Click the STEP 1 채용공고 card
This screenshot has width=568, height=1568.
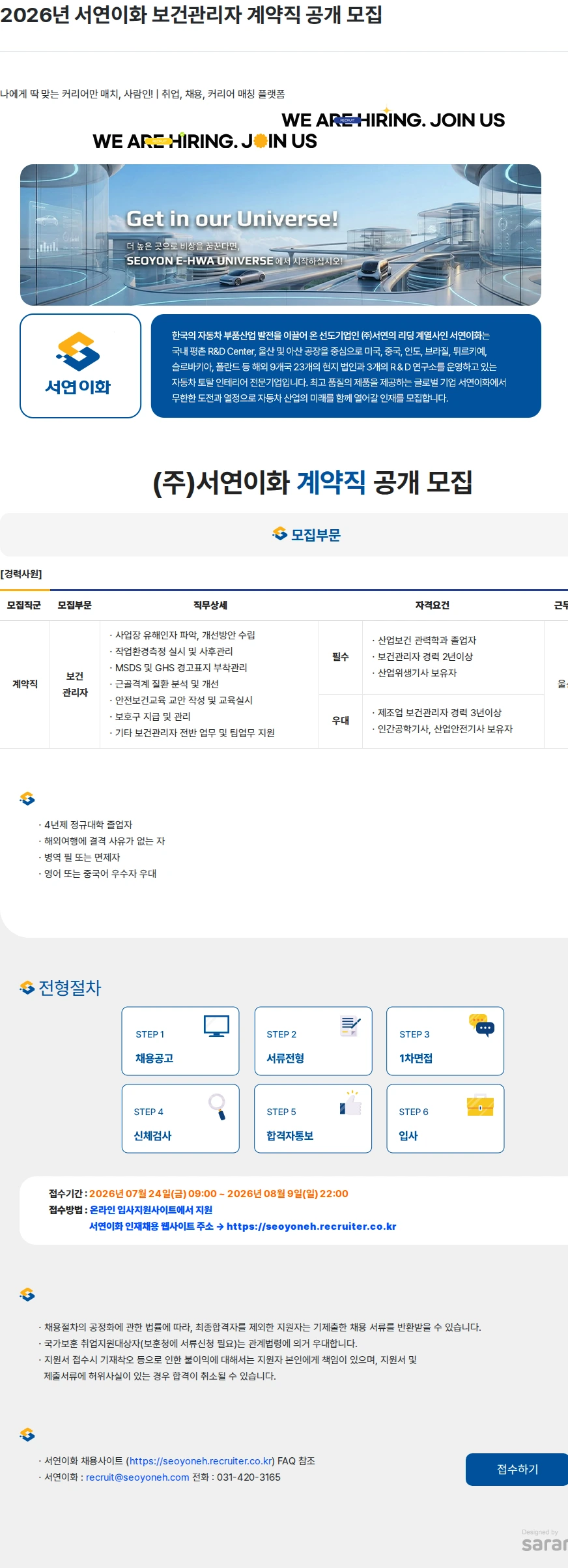point(180,1041)
